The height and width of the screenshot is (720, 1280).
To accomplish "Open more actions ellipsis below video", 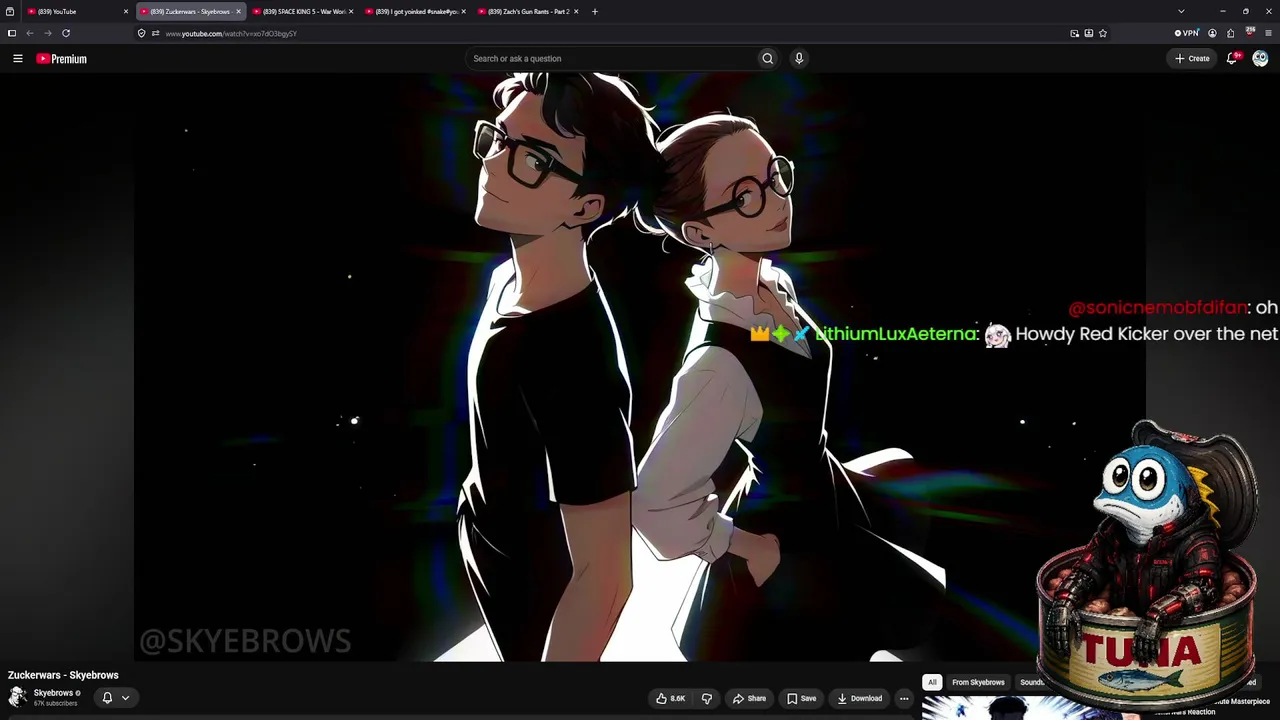I will pyautogui.click(x=904, y=698).
